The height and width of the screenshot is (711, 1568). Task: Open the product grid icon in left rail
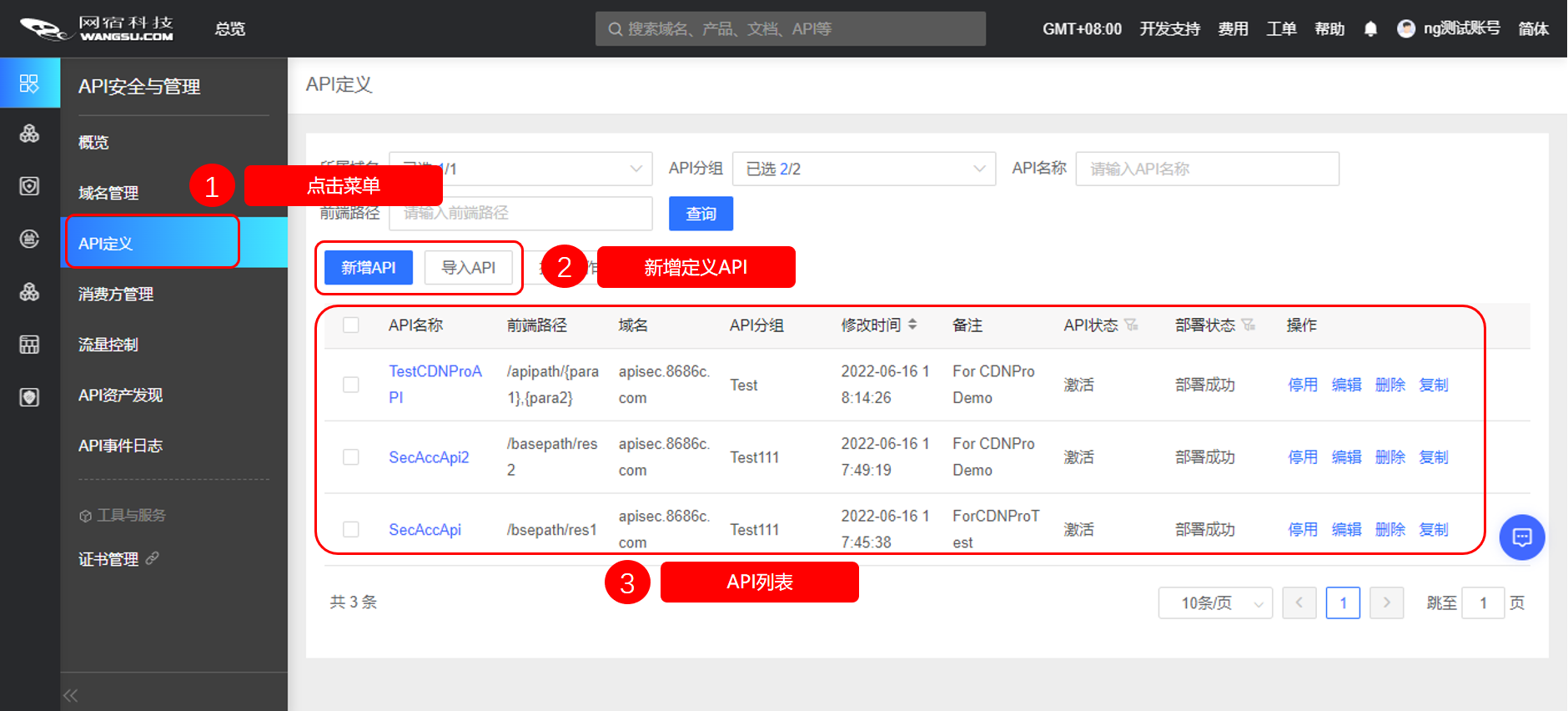click(x=29, y=83)
